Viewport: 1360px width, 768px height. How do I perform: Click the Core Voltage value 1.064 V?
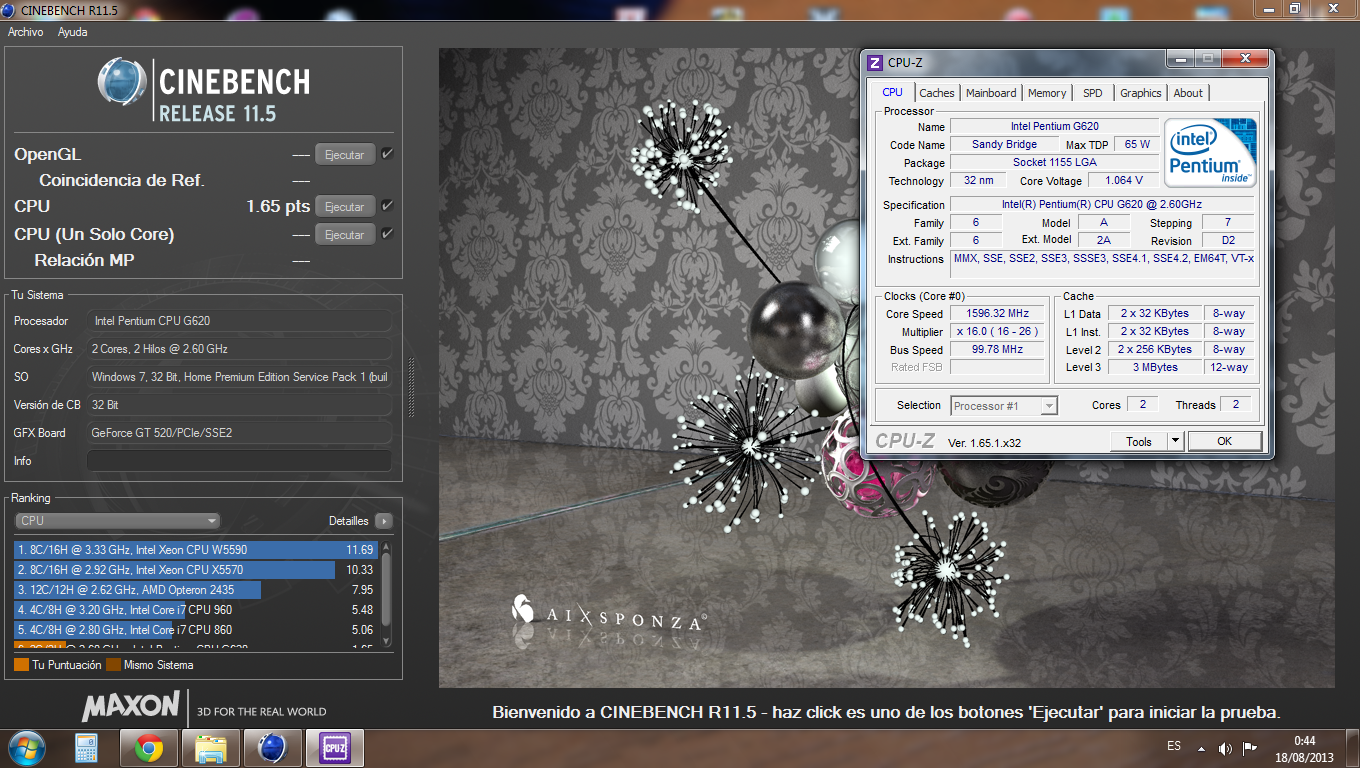tap(1124, 181)
